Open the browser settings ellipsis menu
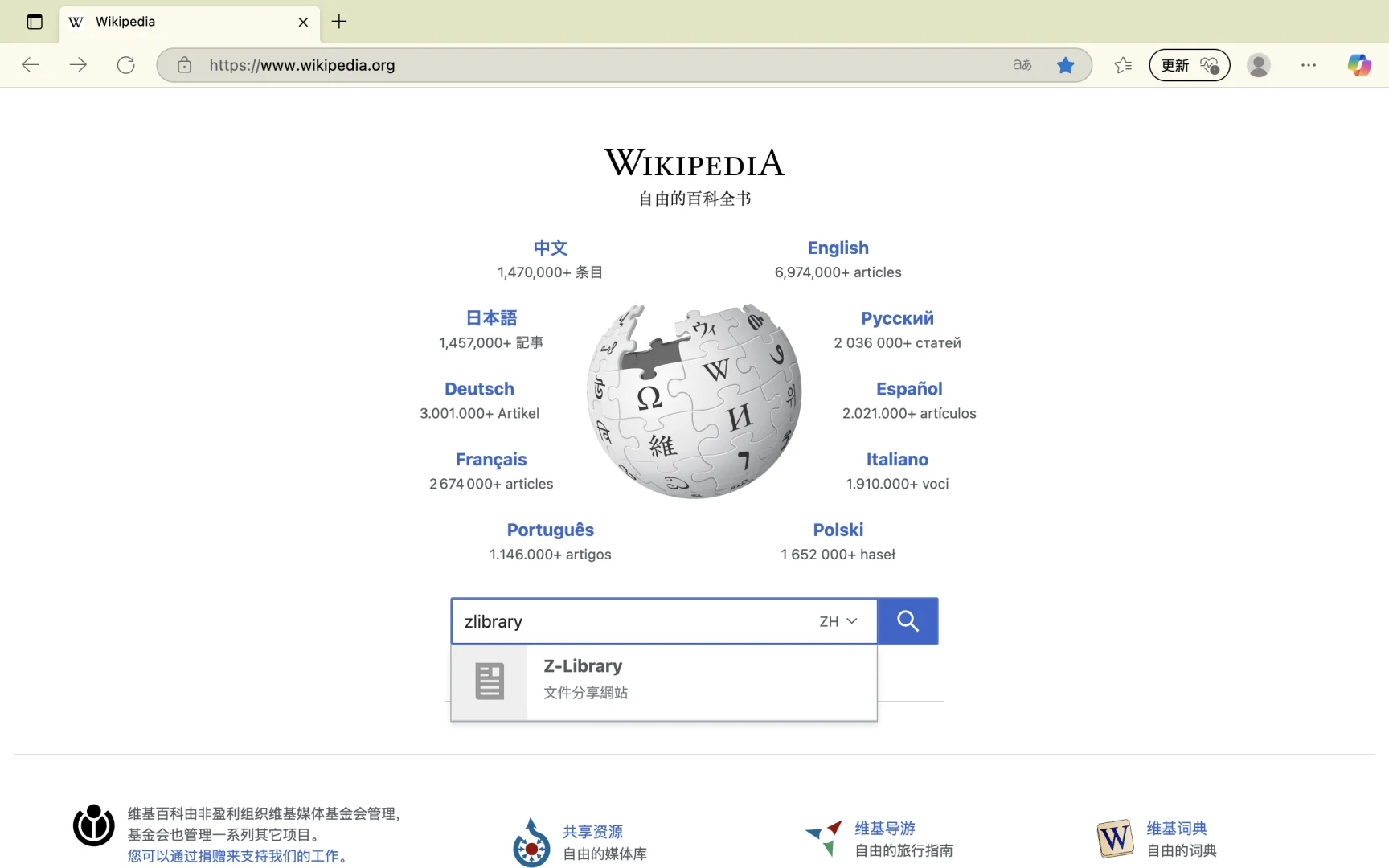Image resolution: width=1389 pixels, height=868 pixels. 1309,65
